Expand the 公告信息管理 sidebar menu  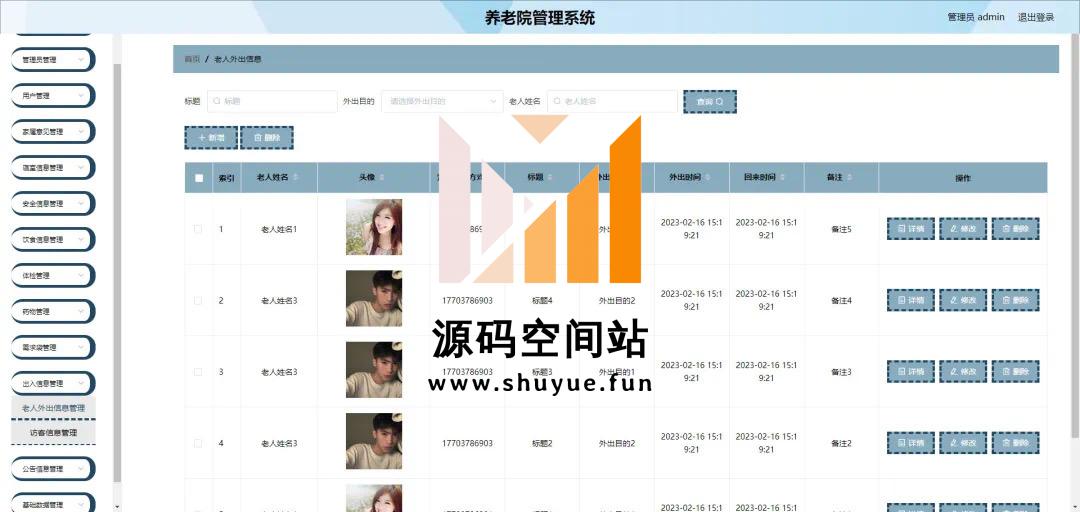(x=52, y=469)
